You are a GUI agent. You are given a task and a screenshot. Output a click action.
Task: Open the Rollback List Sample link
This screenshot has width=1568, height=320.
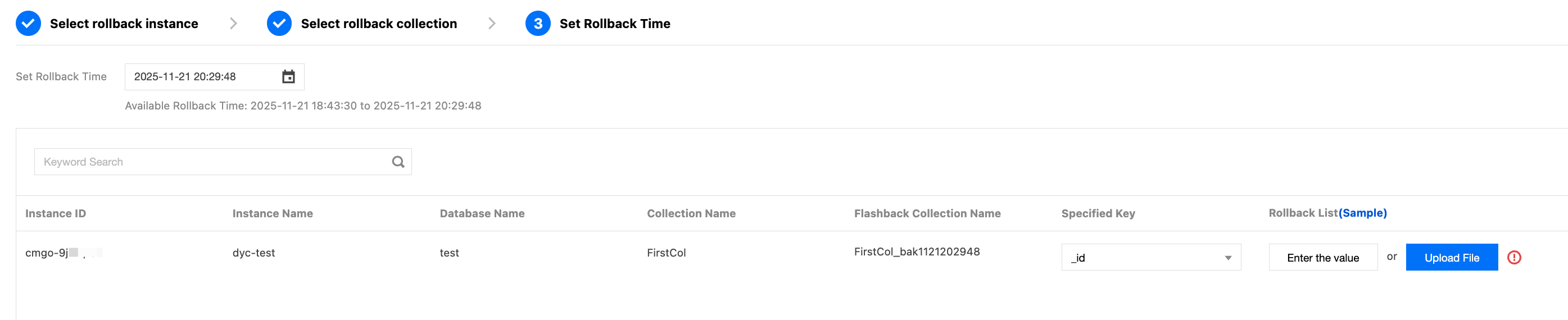[x=1362, y=213]
